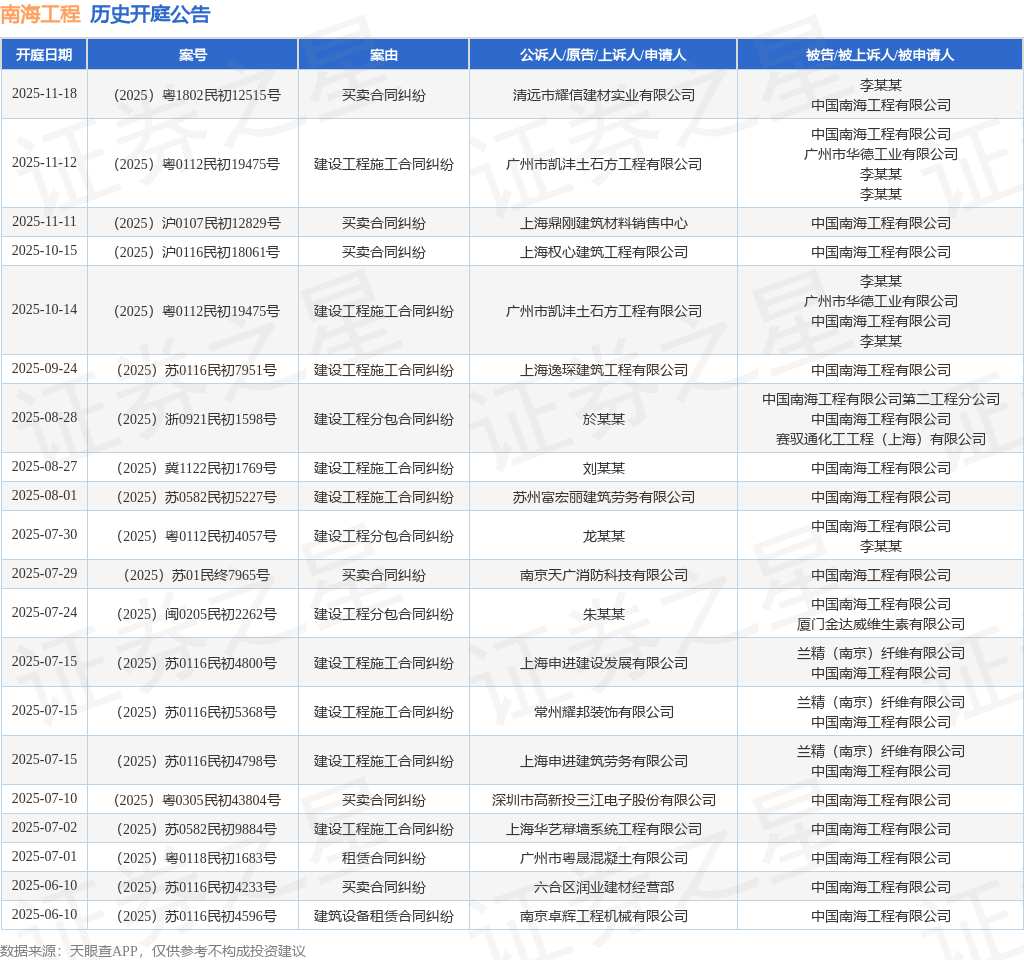The height and width of the screenshot is (960, 1024).
Task: Click case number 苏0116民初7951号
Action: (x=197, y=370)
